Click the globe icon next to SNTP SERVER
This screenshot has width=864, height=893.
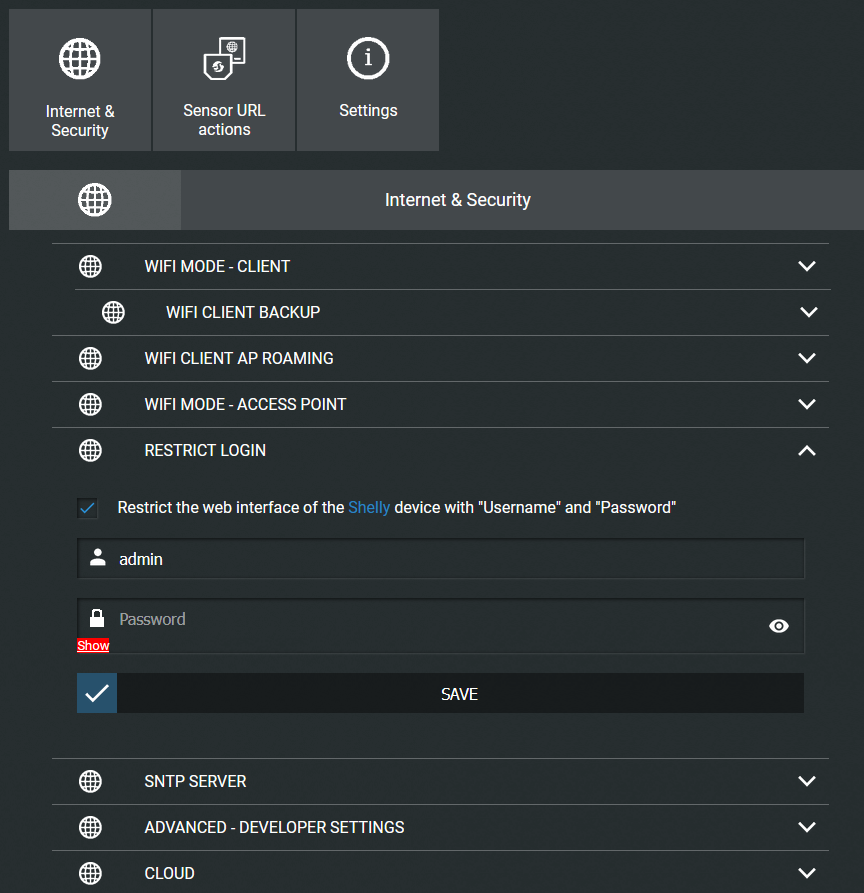coord(90,781)
